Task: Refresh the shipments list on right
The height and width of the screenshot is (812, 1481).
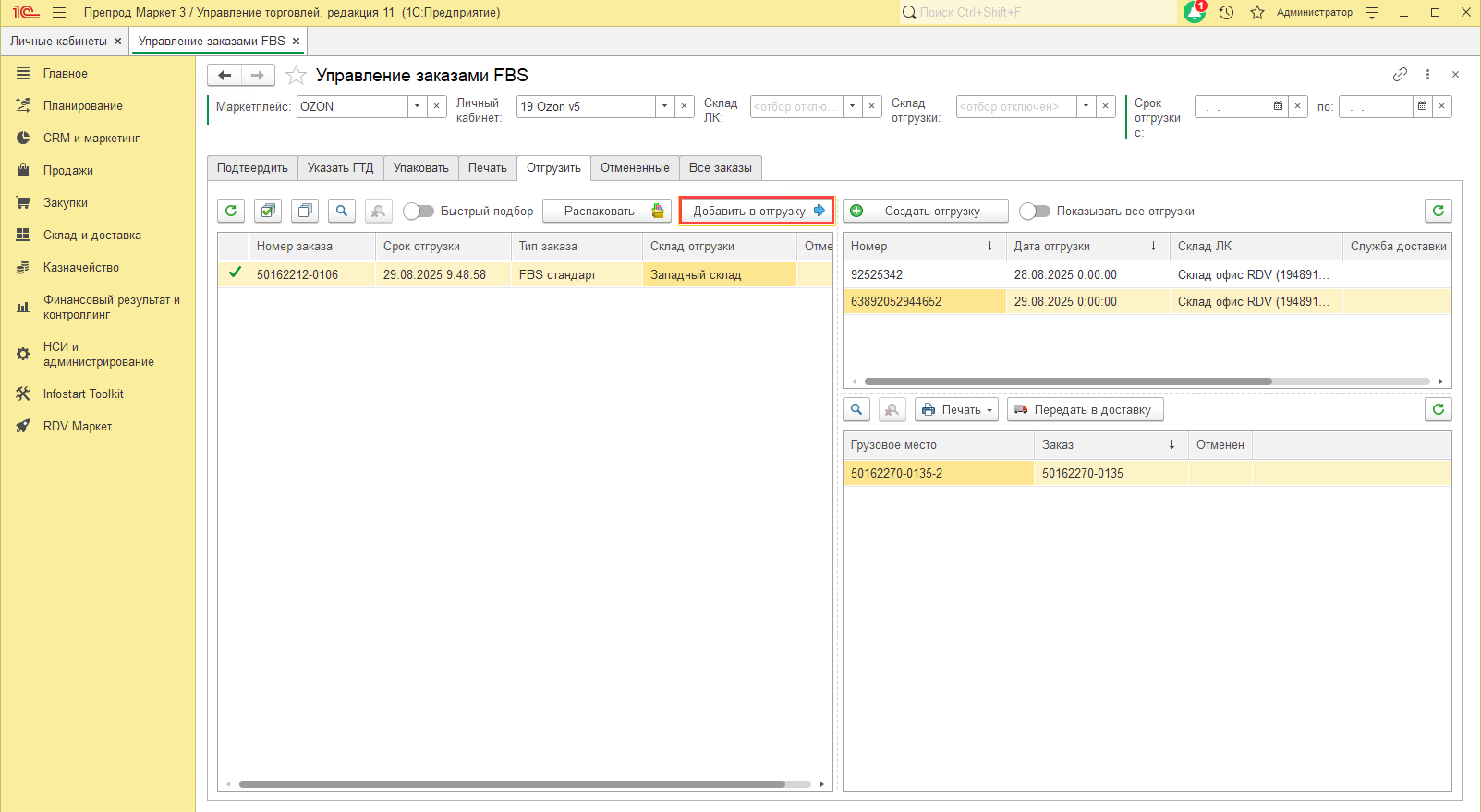Action: pyautogui.click(x=1438, y=211)
